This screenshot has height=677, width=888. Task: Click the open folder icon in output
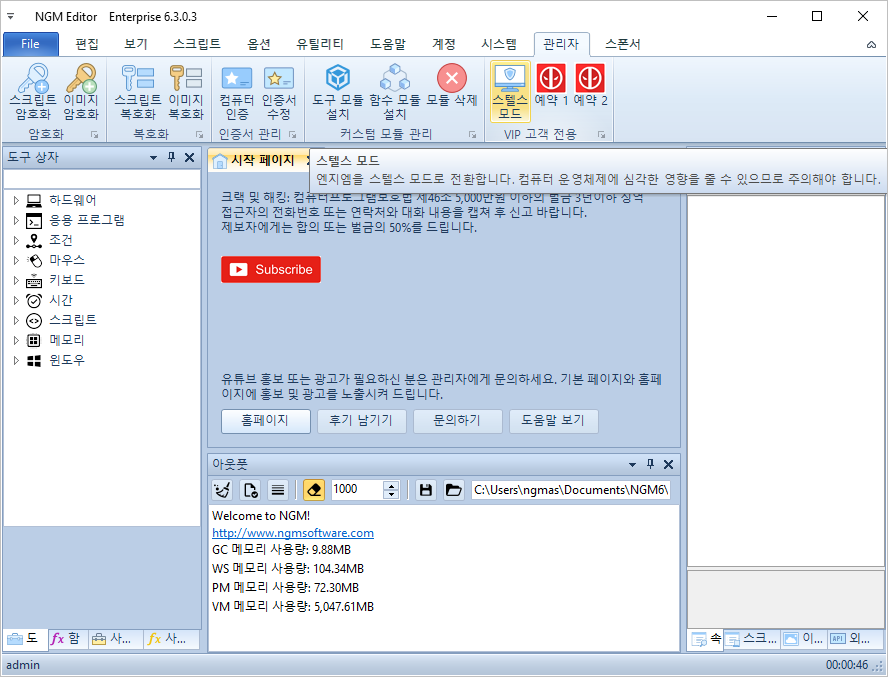pyautogui.click(x=454, y=490)
